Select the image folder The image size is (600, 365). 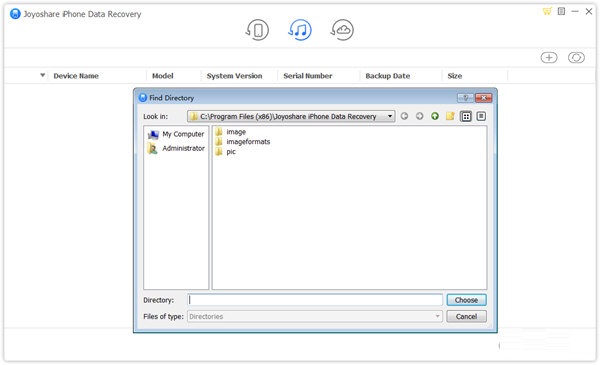230,132
